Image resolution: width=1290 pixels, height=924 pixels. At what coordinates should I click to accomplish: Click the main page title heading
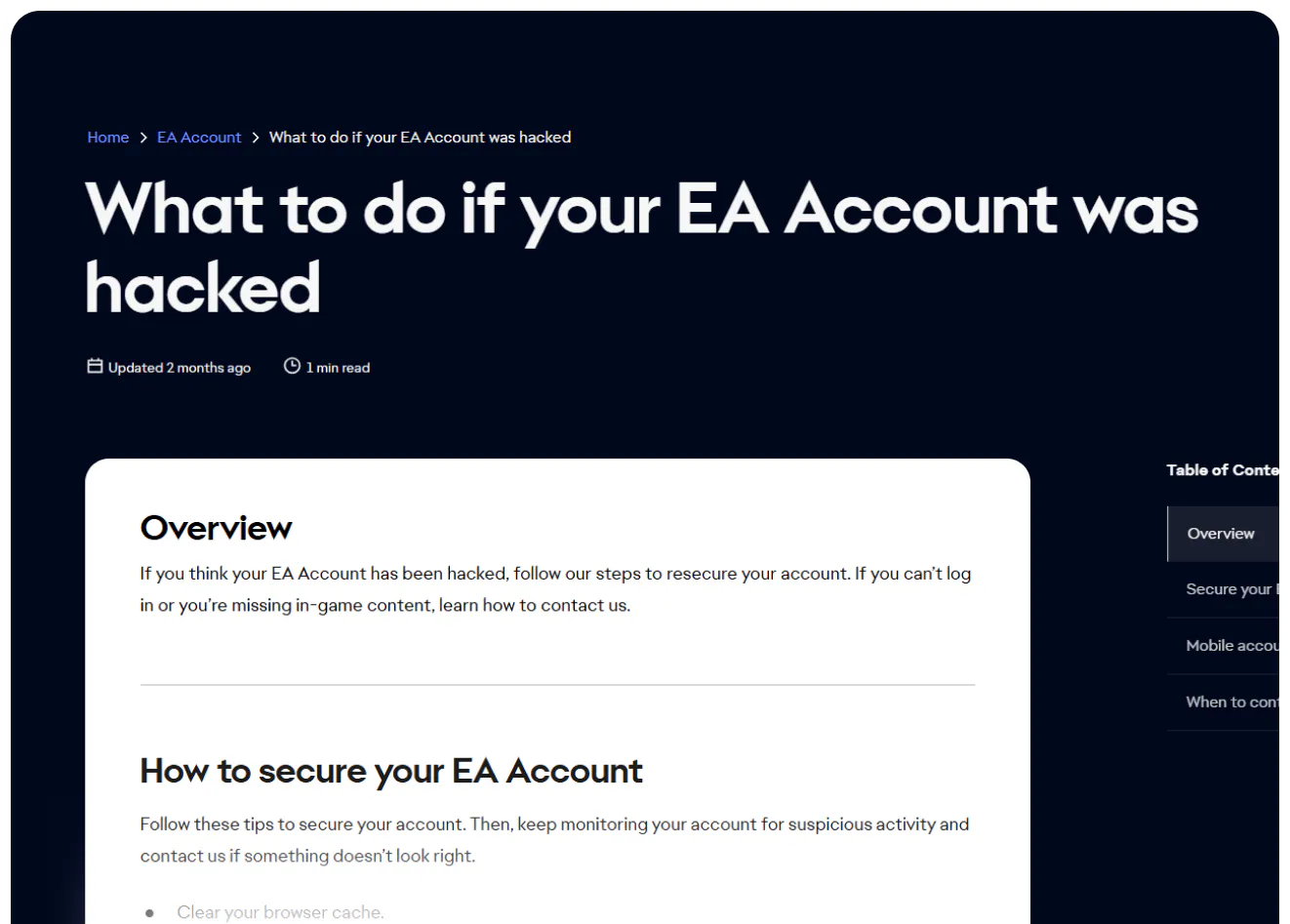tap(641, 248)
